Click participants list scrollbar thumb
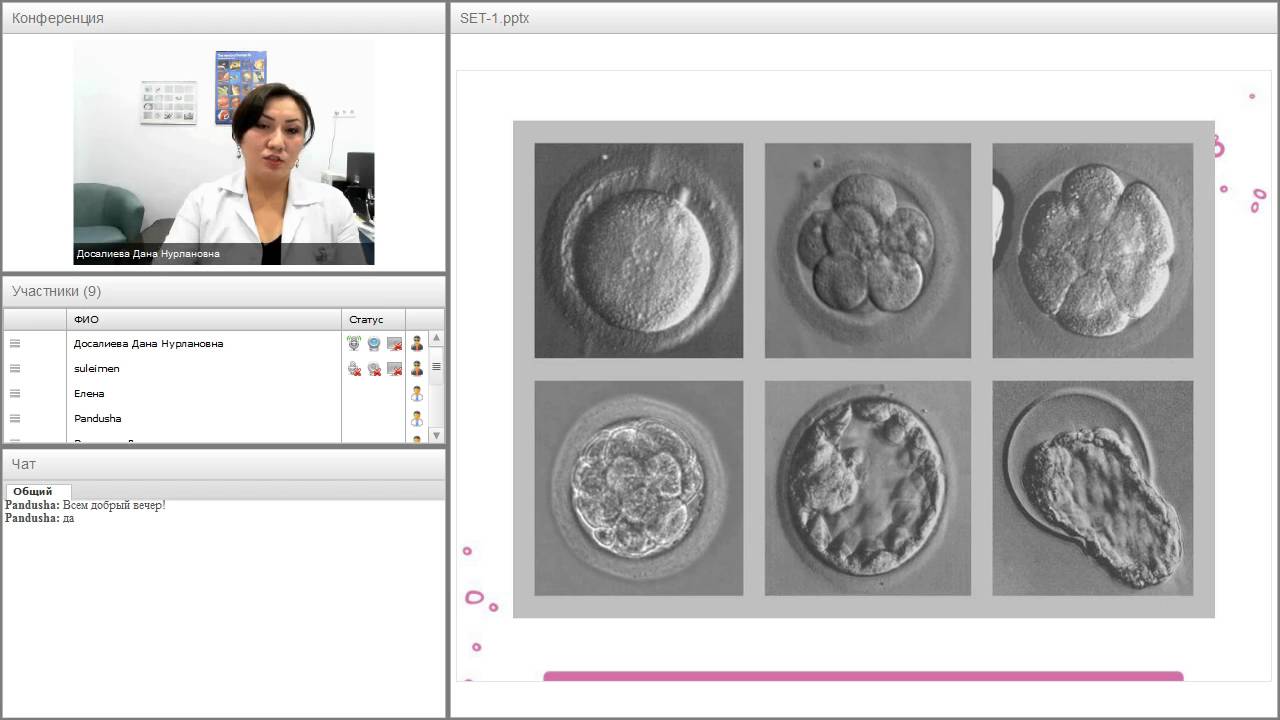This screenshot has width=1280, height=720. coord(436,367)
